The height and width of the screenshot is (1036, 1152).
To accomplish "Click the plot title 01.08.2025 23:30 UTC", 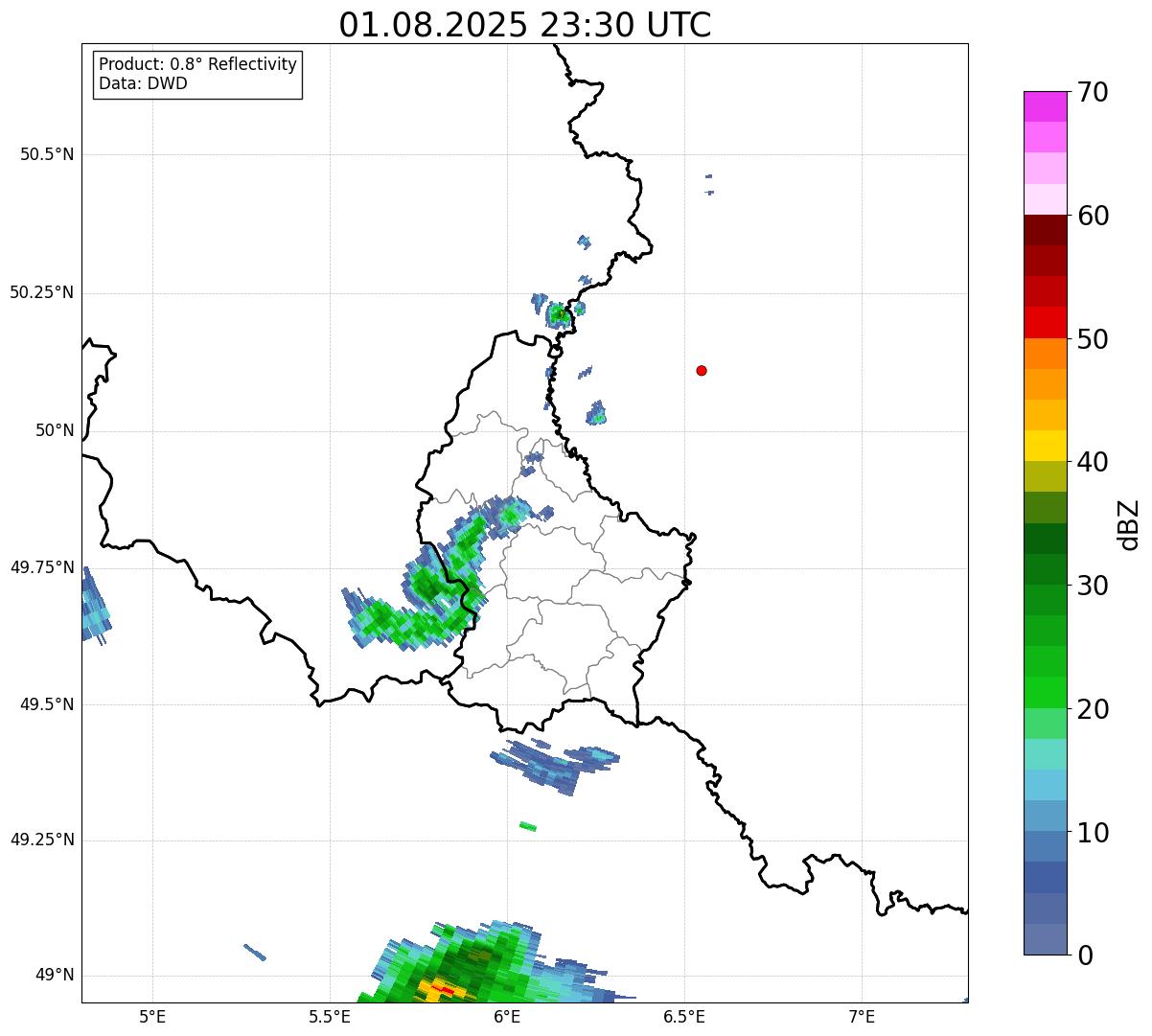I will coord(525,25).
